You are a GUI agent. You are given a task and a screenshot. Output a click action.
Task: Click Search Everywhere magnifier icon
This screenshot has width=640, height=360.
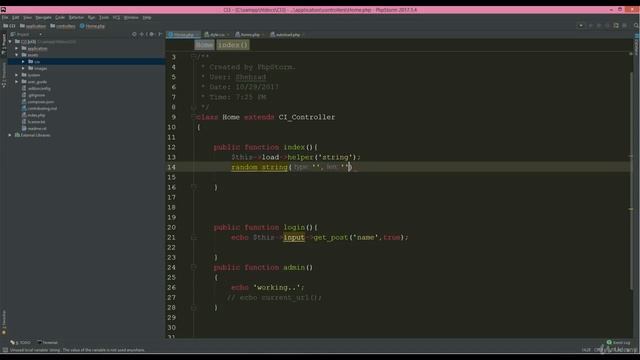point(636,26)
